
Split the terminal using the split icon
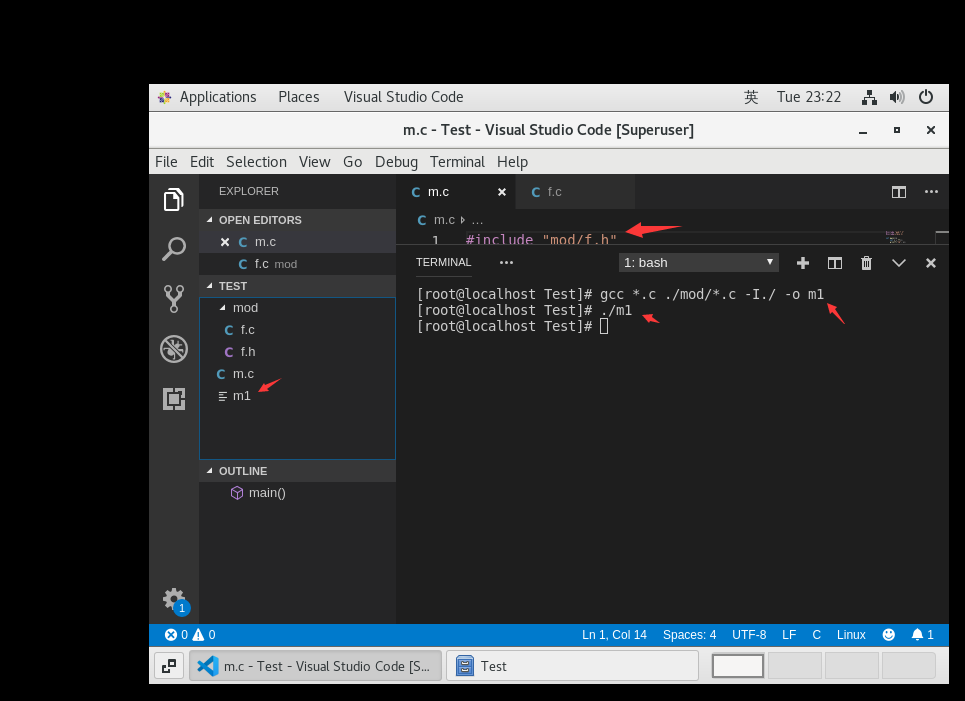tap(835, 262)
